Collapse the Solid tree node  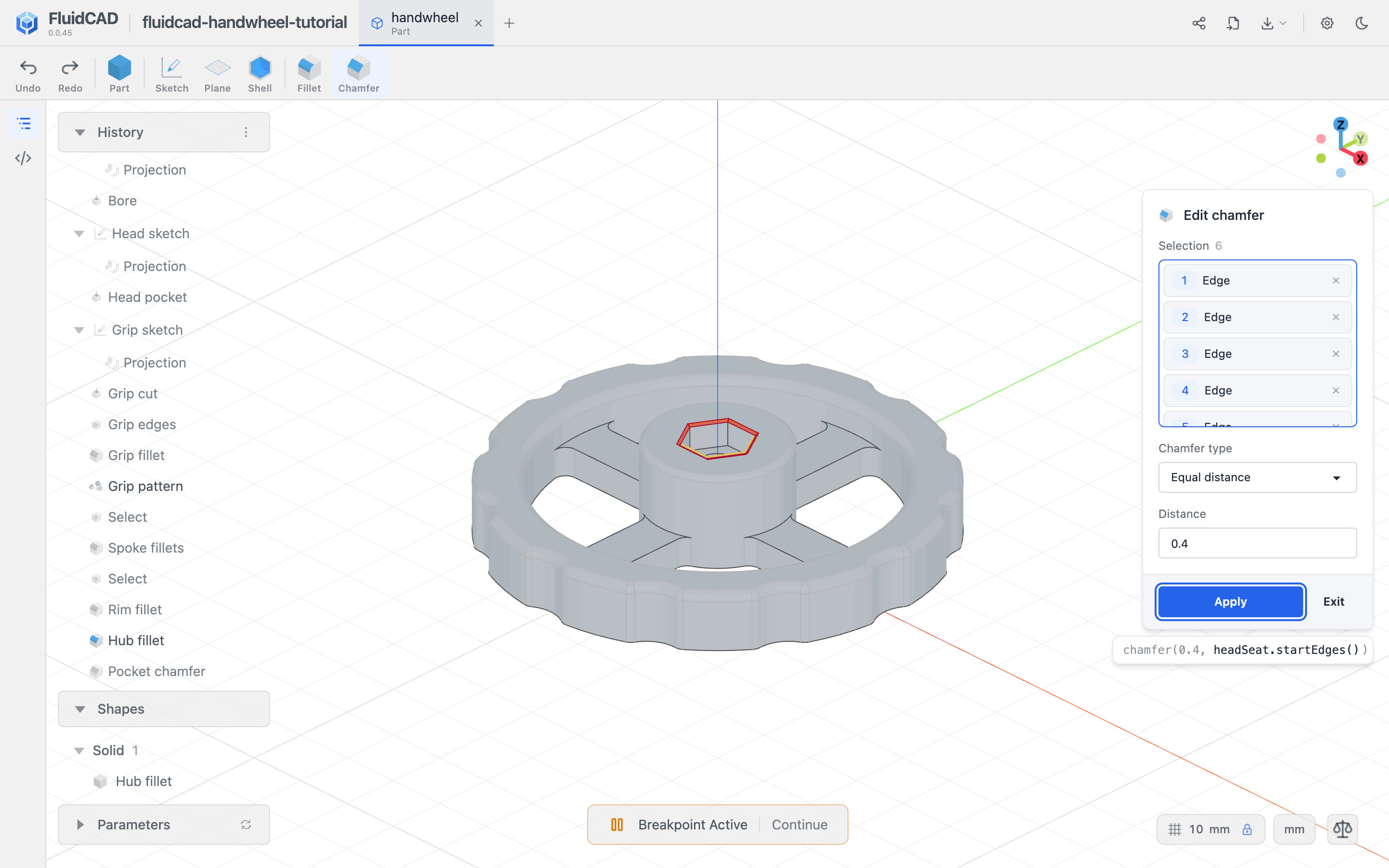click(x=79, y=750)
